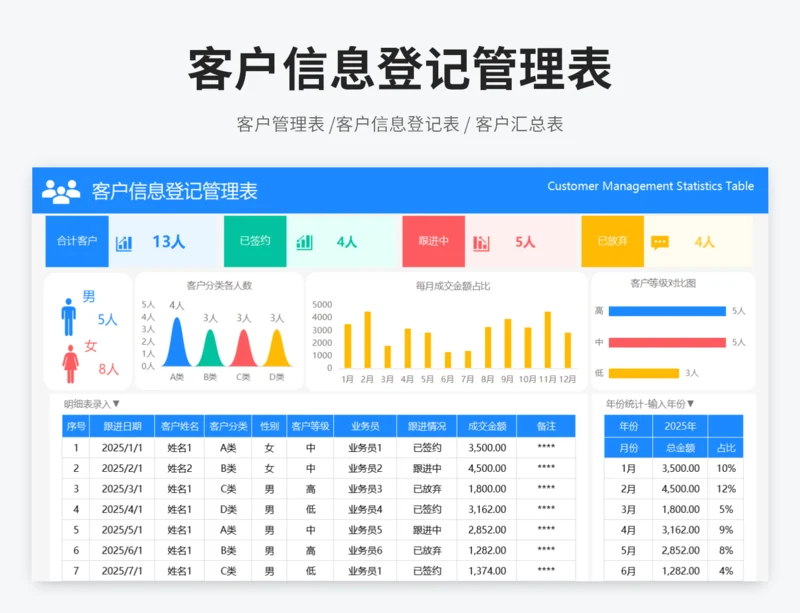Click the red chart icon beside 5人

click(x=481, y=243)
